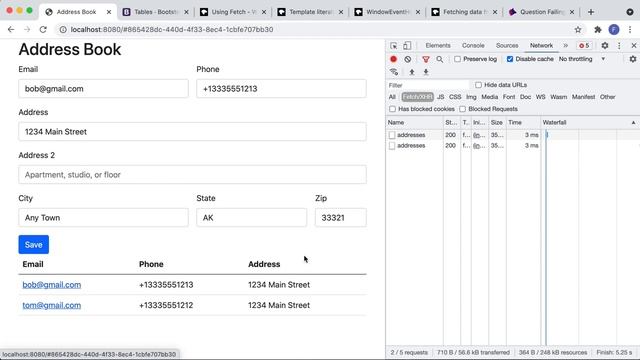Select the first addresses request checkbox
Screen dimensions: 640x360
(392, 135)
